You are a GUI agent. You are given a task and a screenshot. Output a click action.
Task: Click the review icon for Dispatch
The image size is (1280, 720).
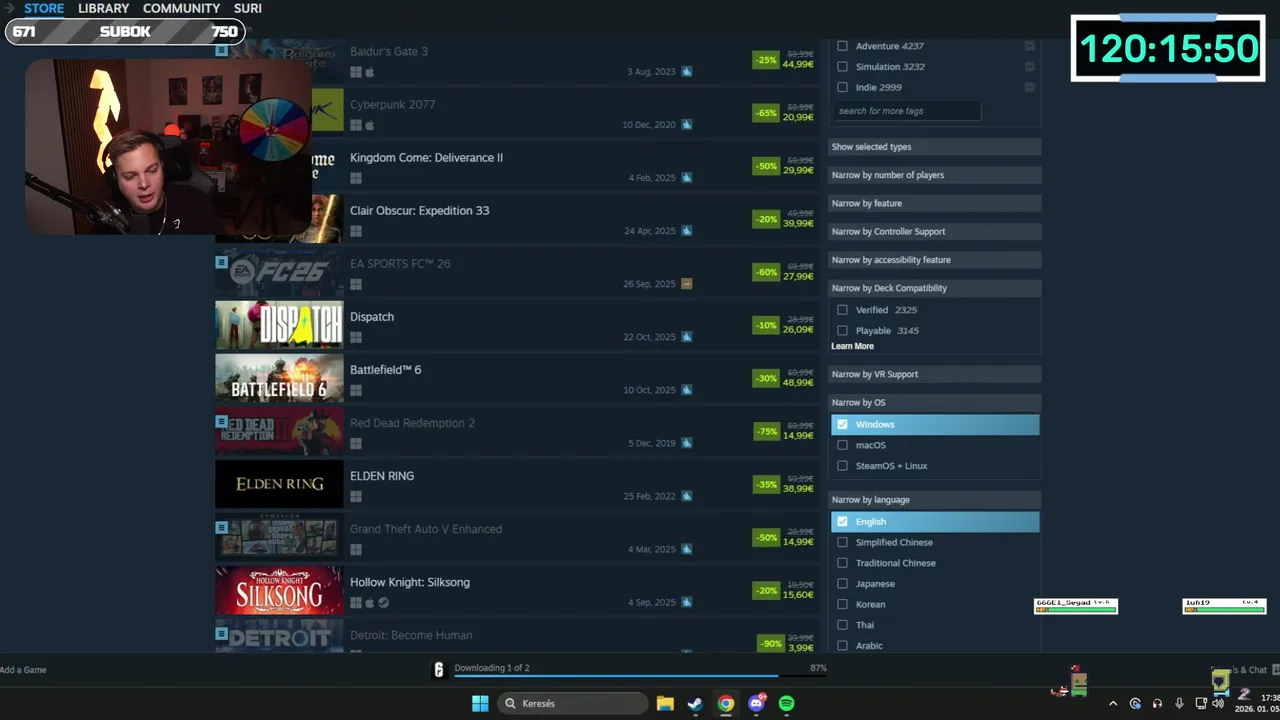686,337
